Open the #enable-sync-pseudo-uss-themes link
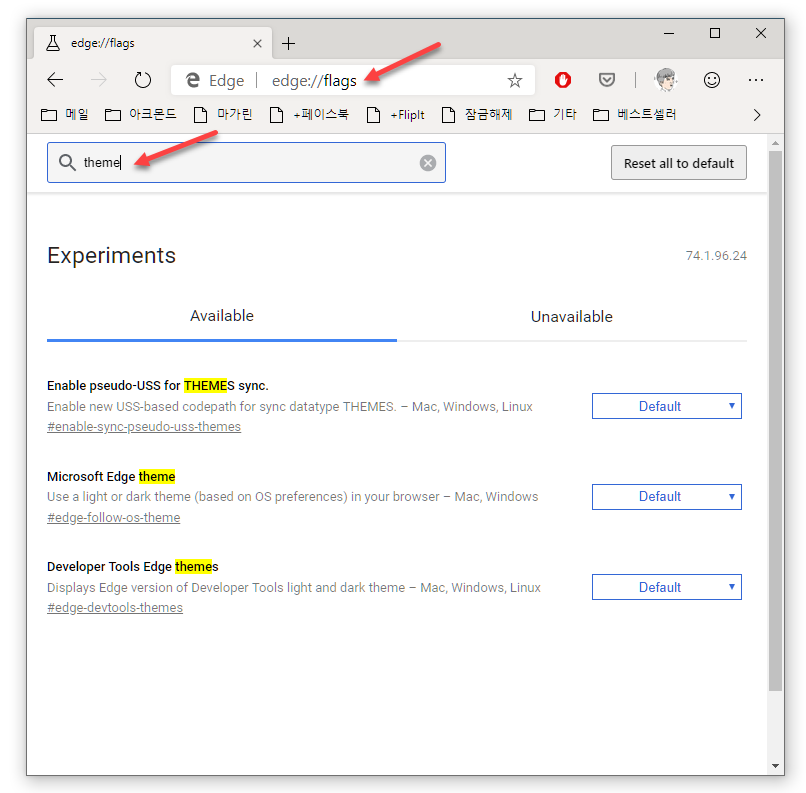The image size is (806, 793). pyautogui.click(x=144, y=427)
